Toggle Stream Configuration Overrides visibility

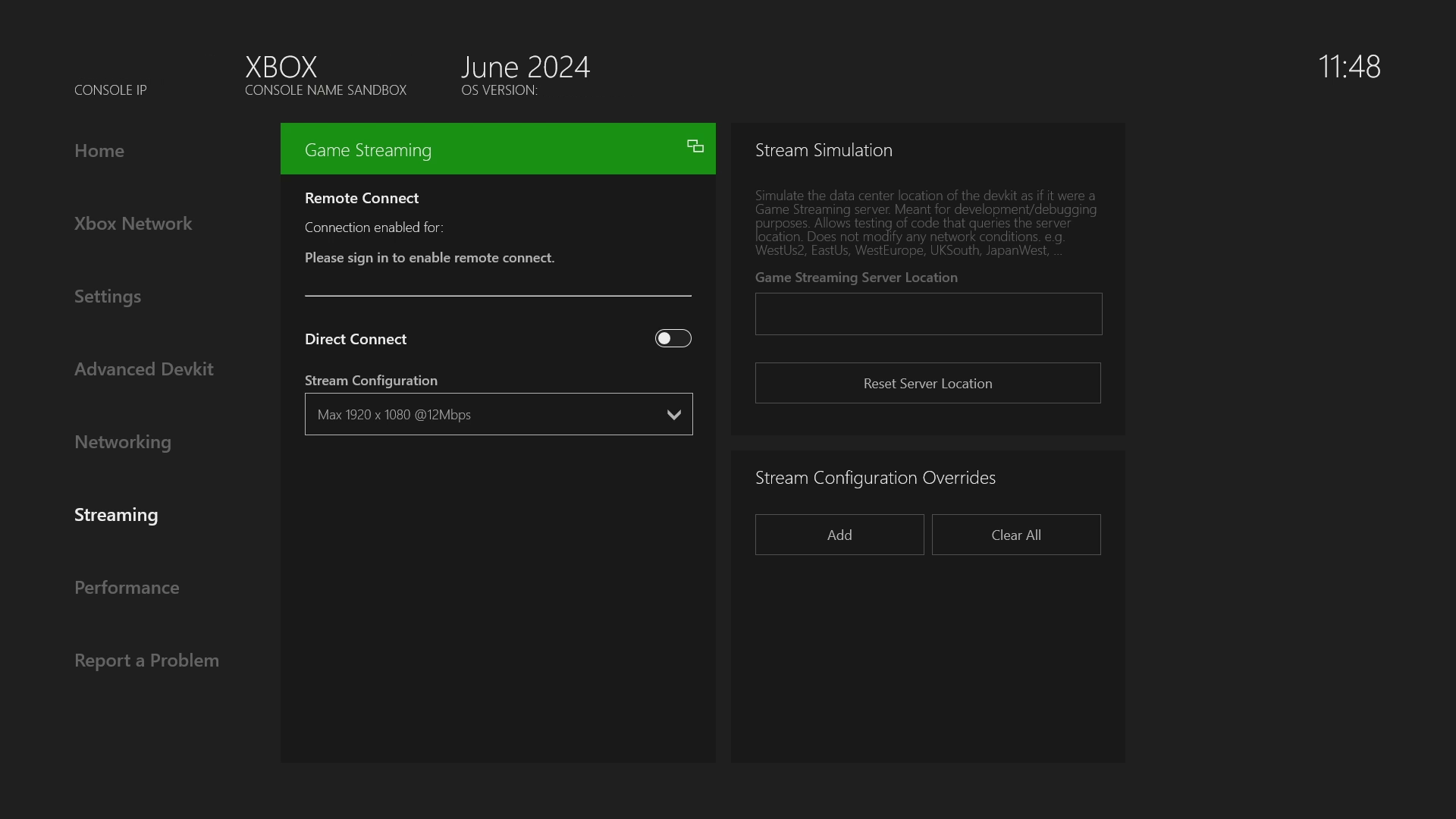pyautogui.click(x=875, y=476)
